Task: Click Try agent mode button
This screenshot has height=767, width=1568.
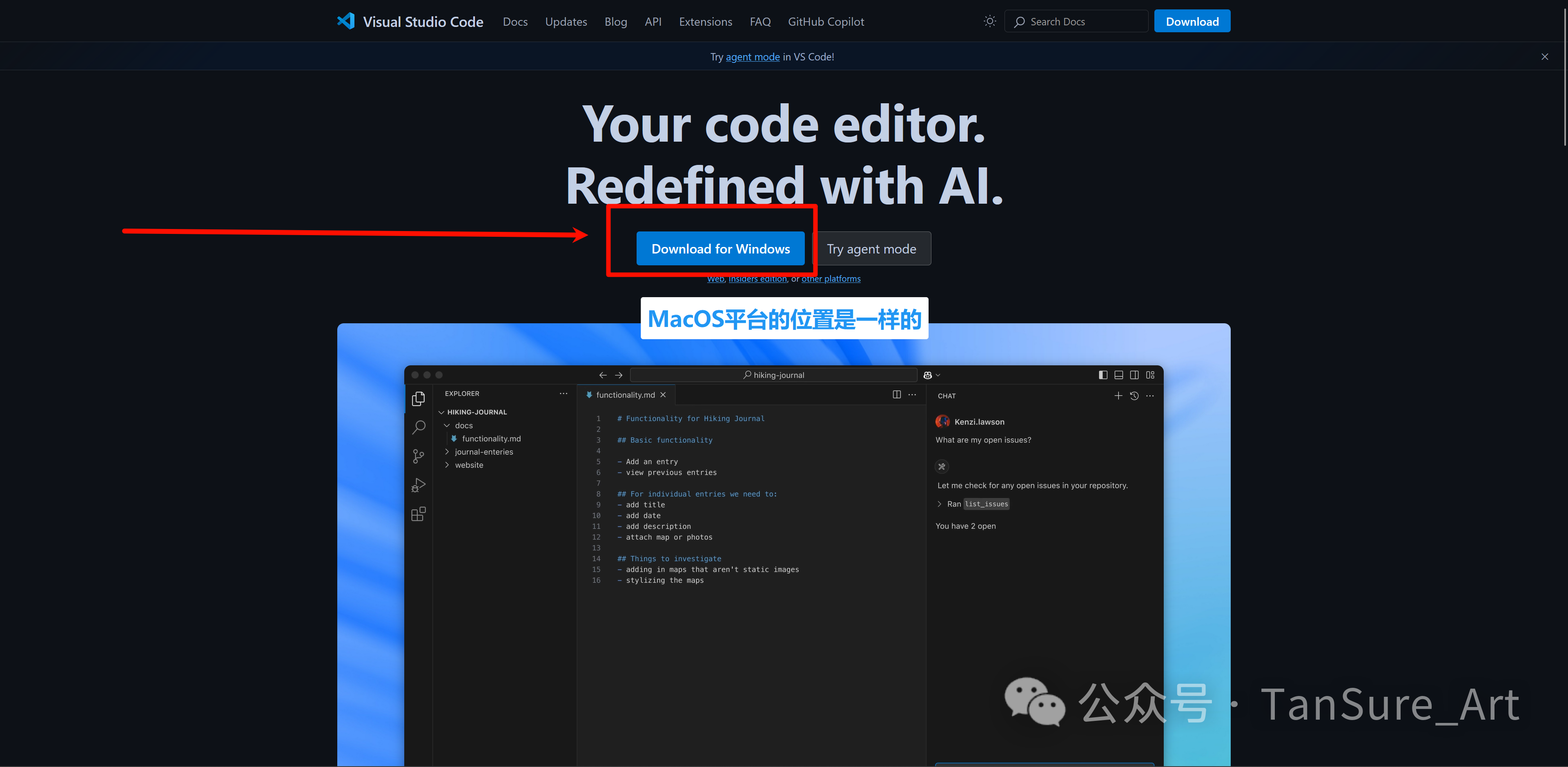Action: 871,248
